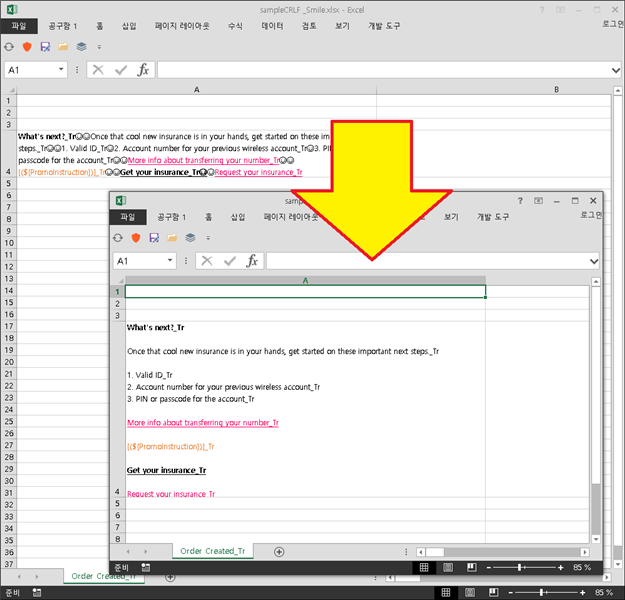Click the refresh icon in the back window toolbar
This screenshot has height=600, width=625.
[9, 47]
